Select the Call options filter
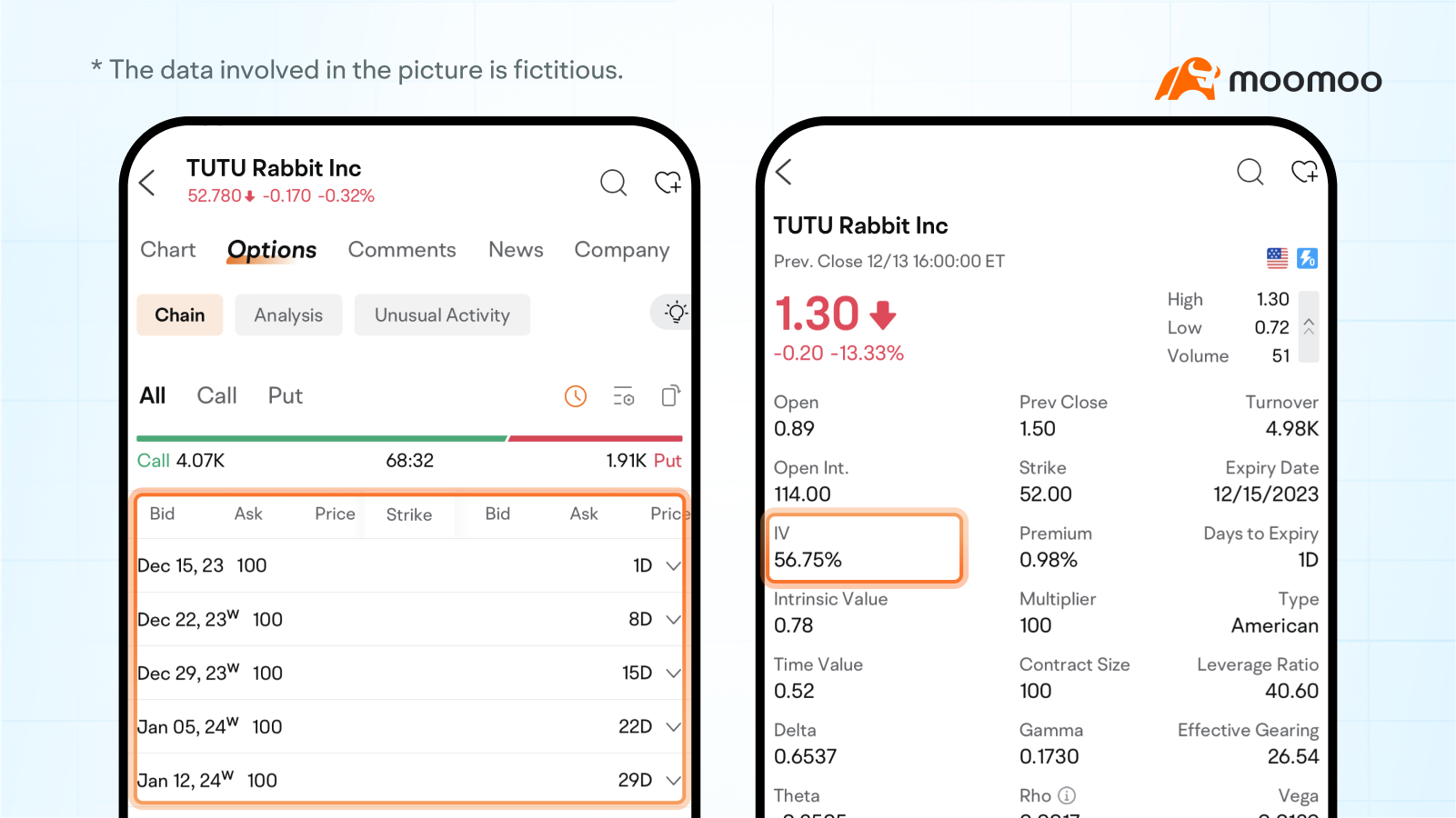Viewport: 1456px width, 818px height. (x=216, y=395)
